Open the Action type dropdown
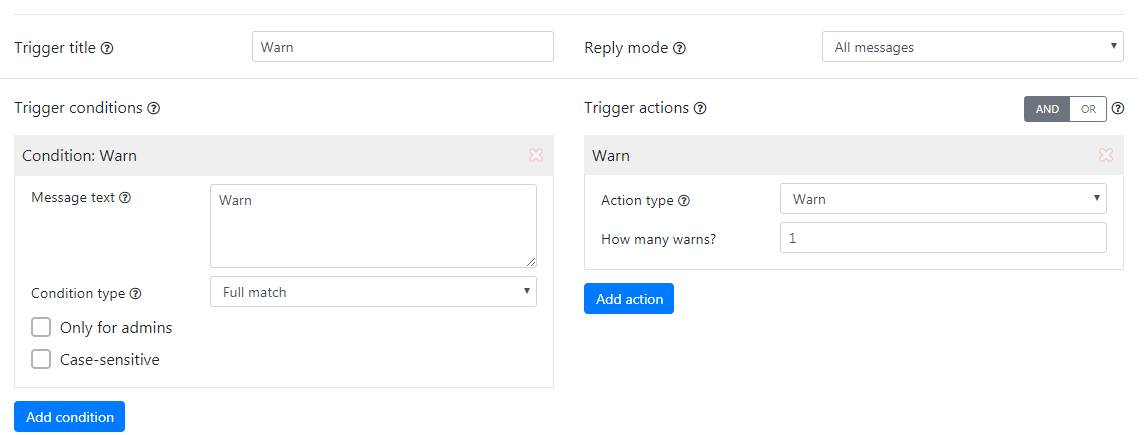Image resolution: width=1144 pixels, height=435 pixels. point(943,199)
